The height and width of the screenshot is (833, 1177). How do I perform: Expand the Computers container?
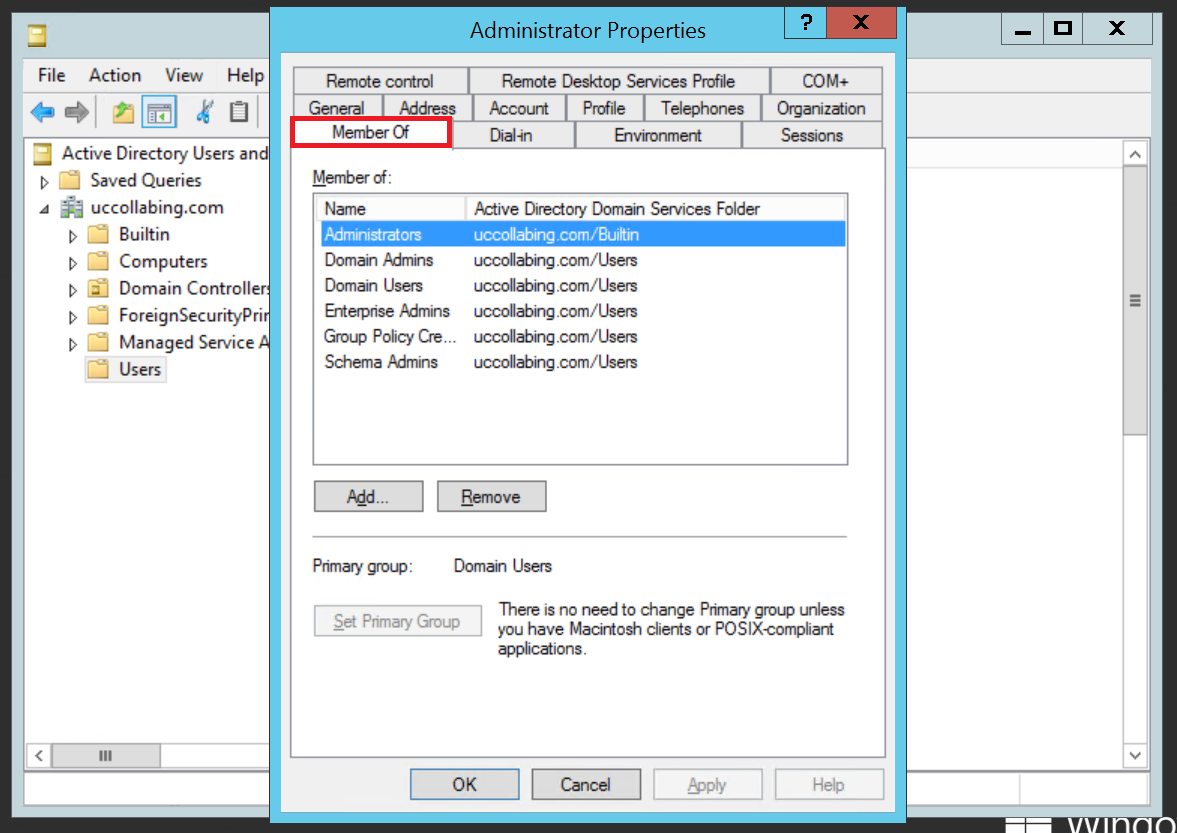[x=73, y=263]
